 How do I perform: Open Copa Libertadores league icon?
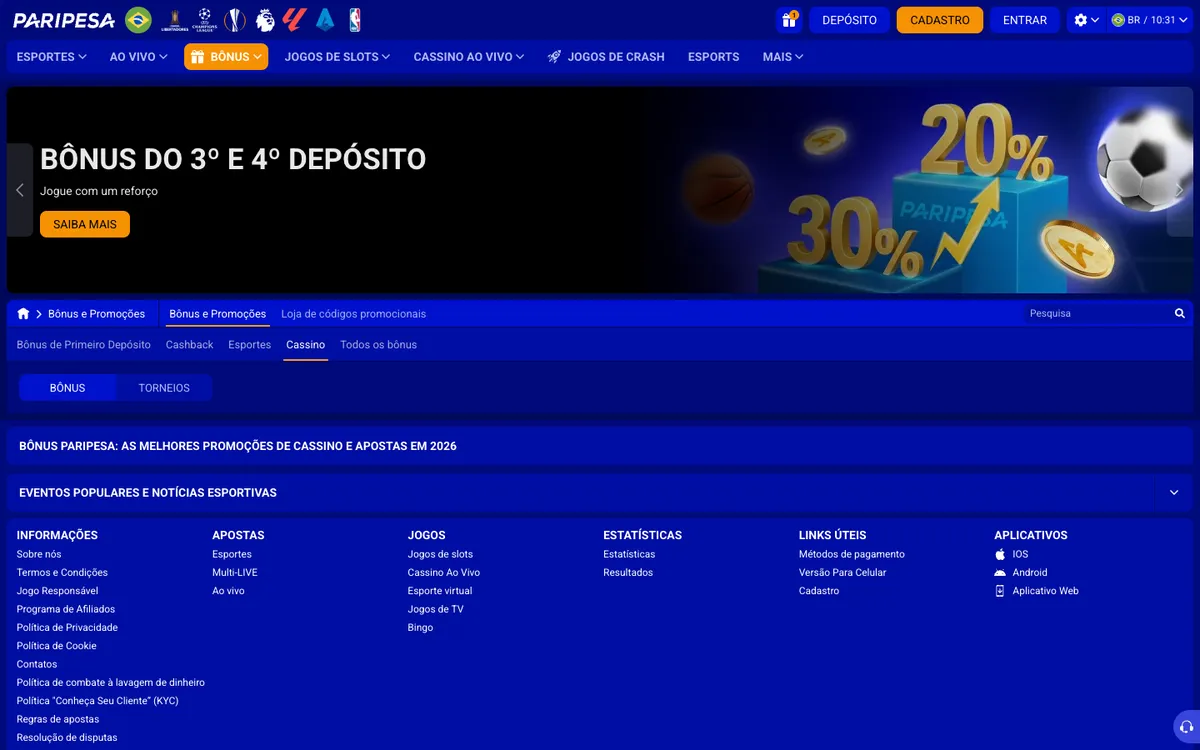click(x=175, y=20)
